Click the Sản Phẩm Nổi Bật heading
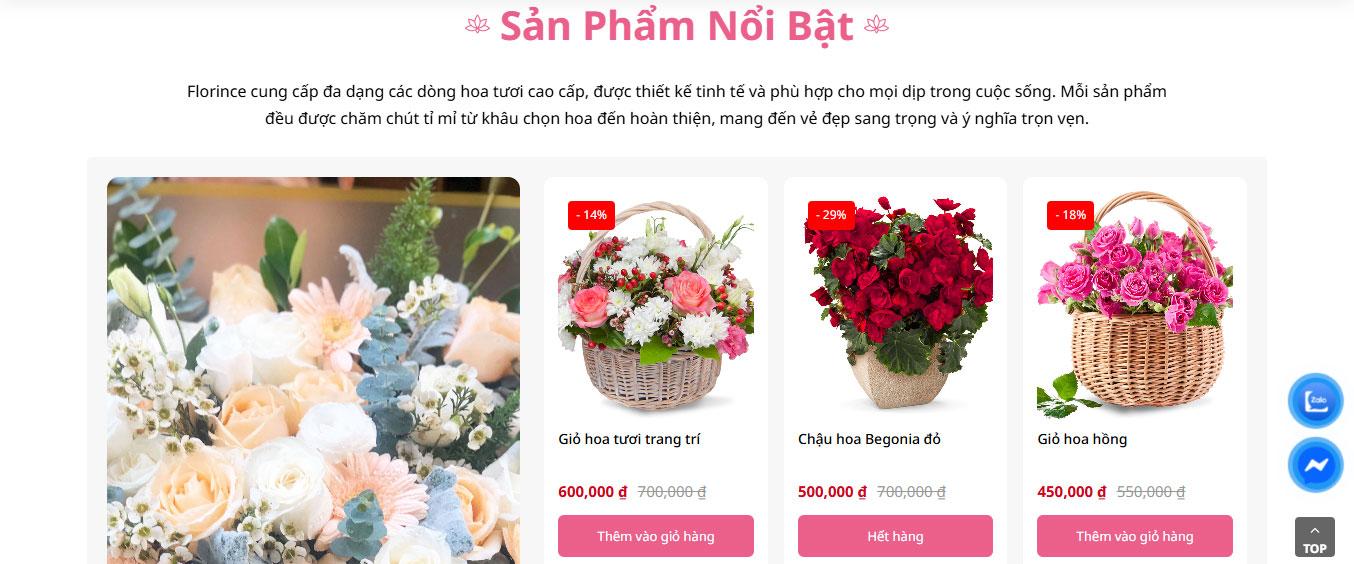Image resolution: width=1354 pixels, height=564 pixels. tap(677, 26)
